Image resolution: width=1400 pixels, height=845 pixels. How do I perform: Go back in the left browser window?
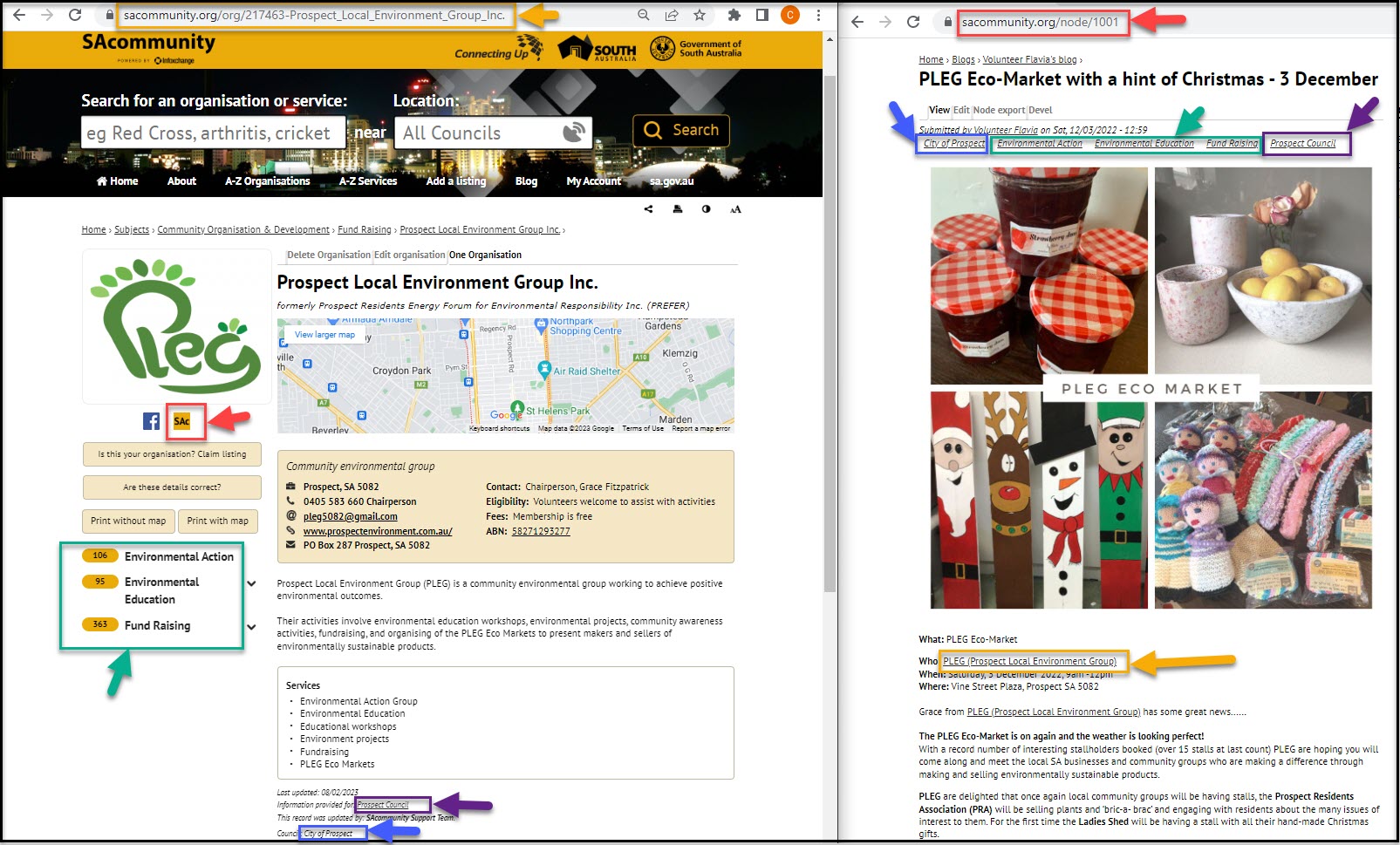point(19,15)
